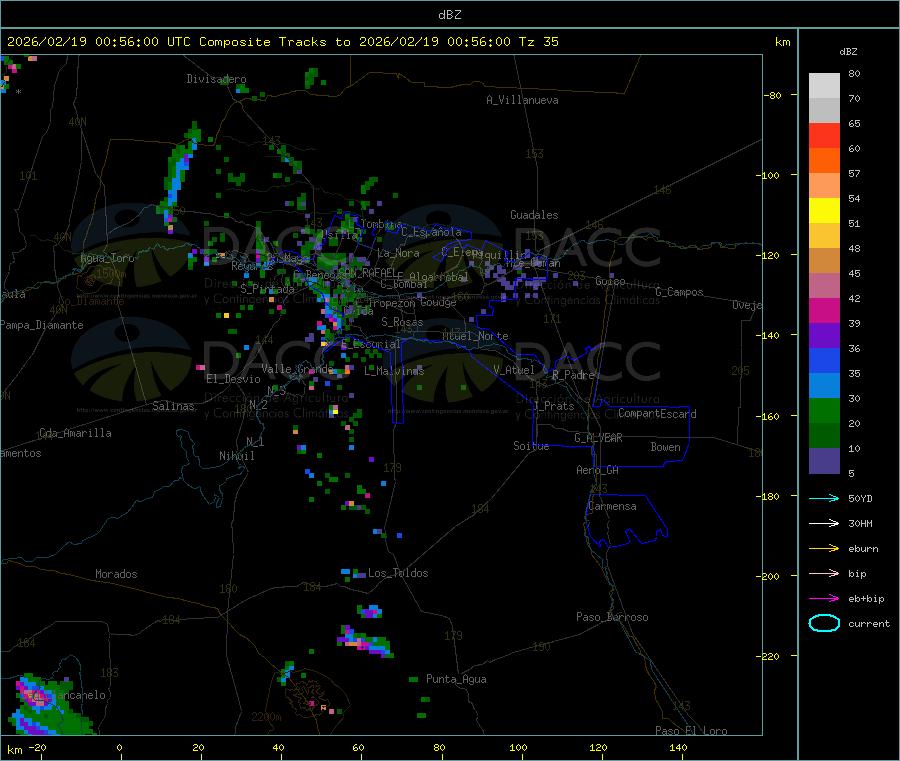Image resolution: width=900 pixels, height=761 pixels.
Task: Click the El_Desvio location label
Action: (x=233, y=379)
